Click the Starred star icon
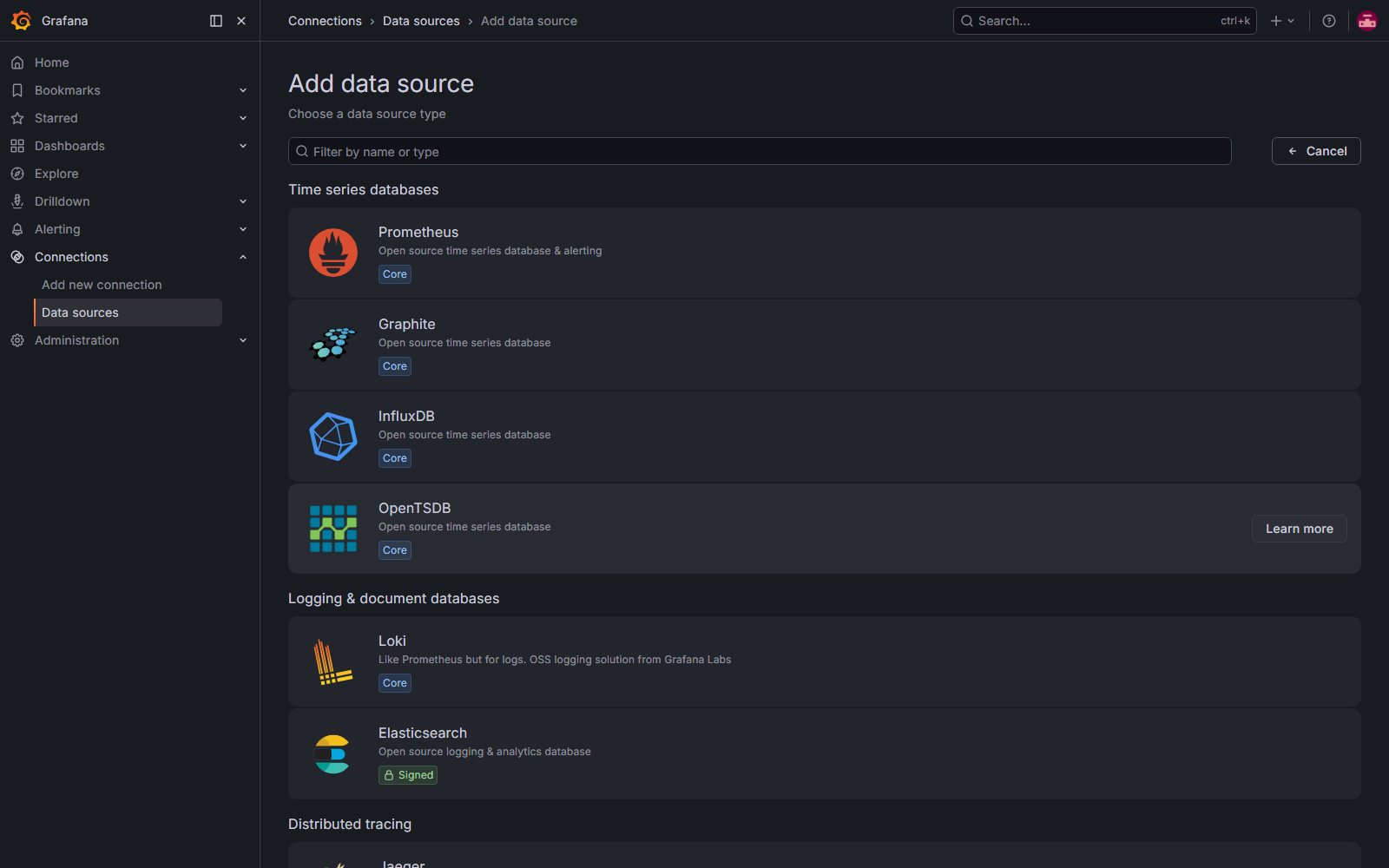The height and width of the screenshot is (868, 1389). point(17,118)
